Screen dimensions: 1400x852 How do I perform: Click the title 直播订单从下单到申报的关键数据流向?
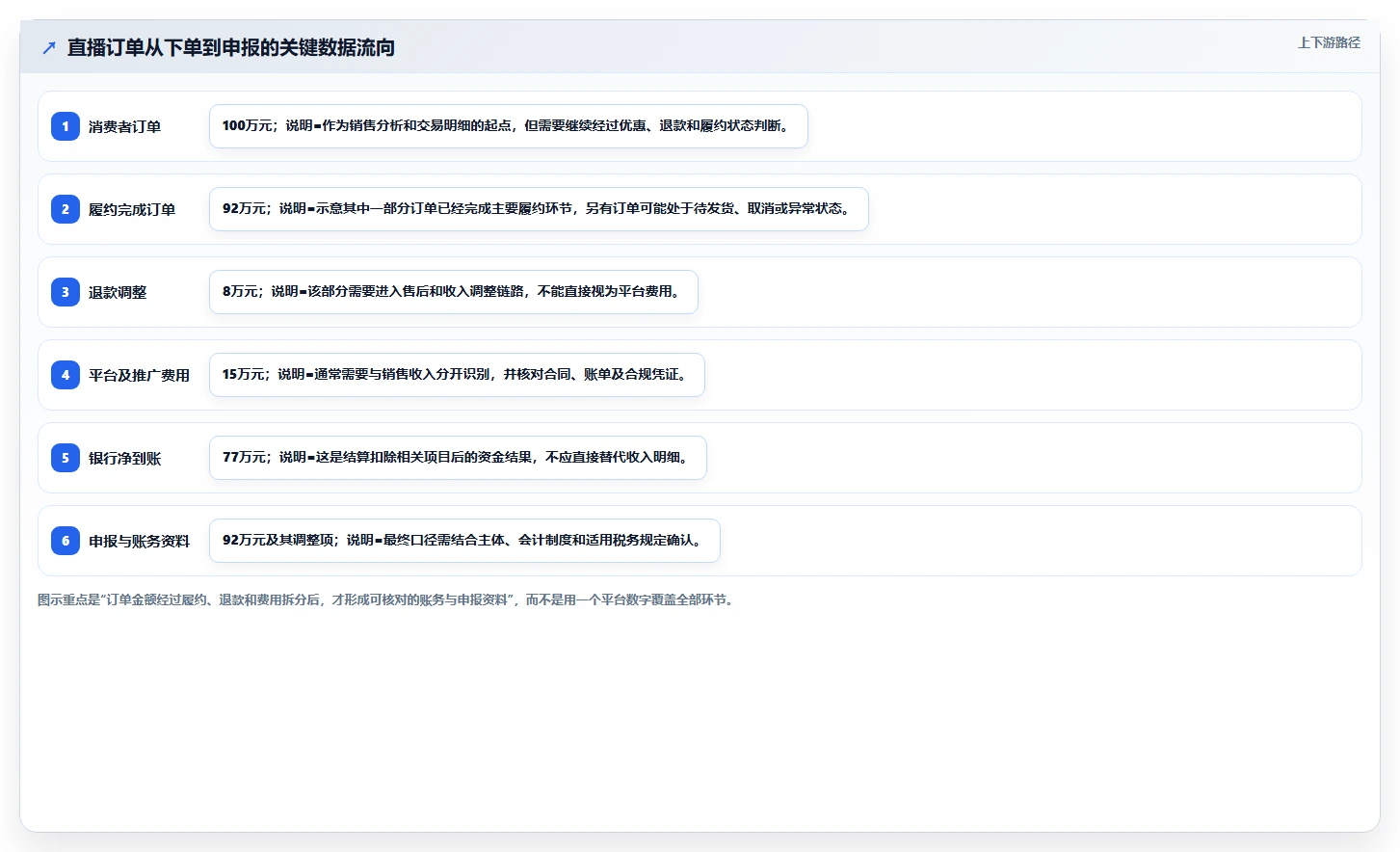point(231,47)
